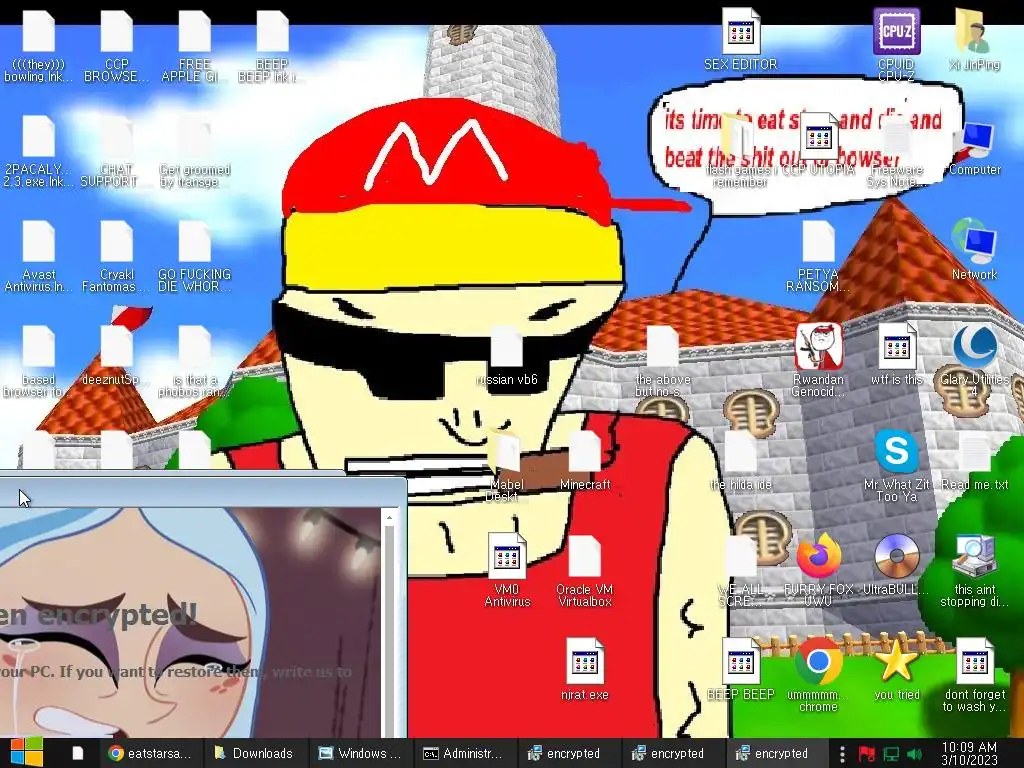Open the network tray icon
This screenshot has width=1024, height=768.
(x=891, y=754)
